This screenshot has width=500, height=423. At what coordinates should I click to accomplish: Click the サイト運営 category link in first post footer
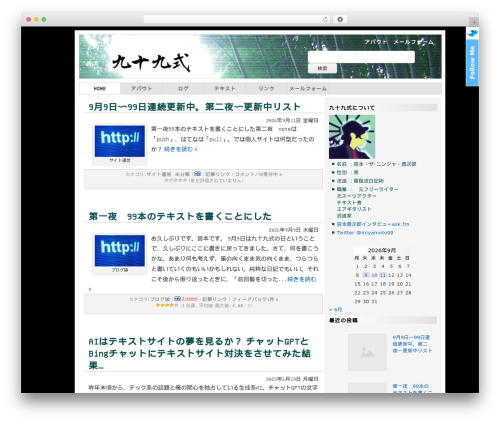(x=159, y=174)
